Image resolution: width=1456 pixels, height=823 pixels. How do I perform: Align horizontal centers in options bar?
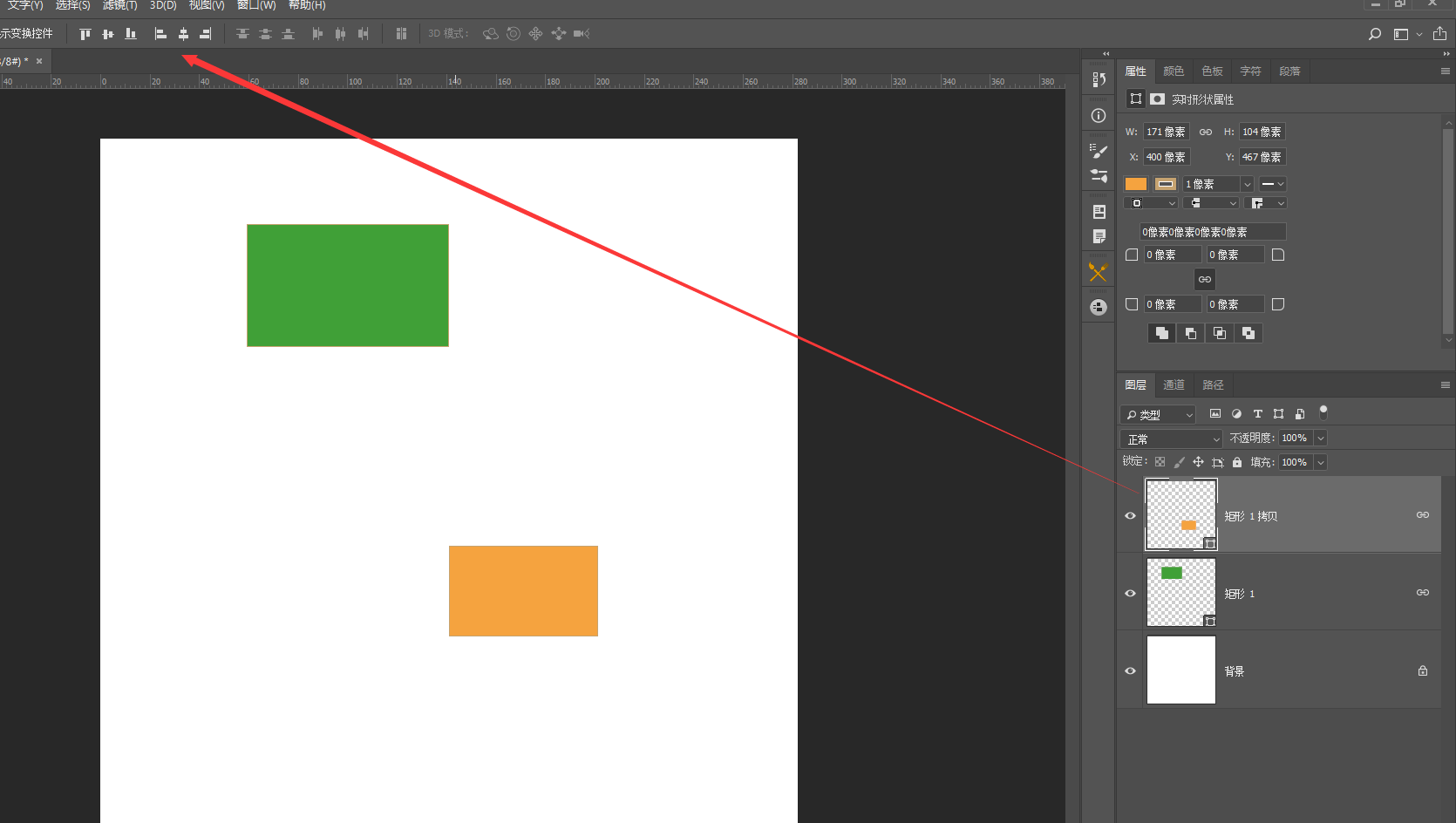tap(183, 34)
